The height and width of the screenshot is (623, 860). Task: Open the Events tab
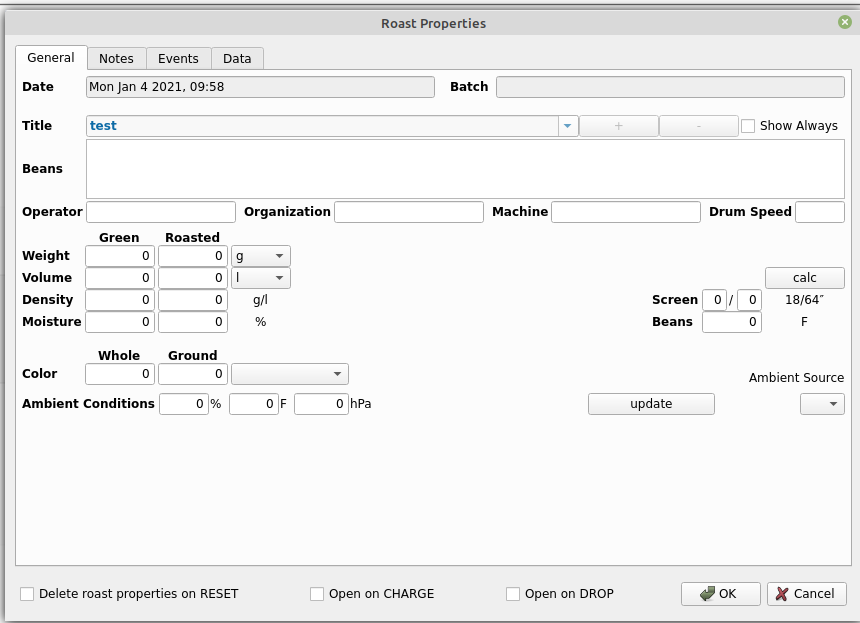178,58
